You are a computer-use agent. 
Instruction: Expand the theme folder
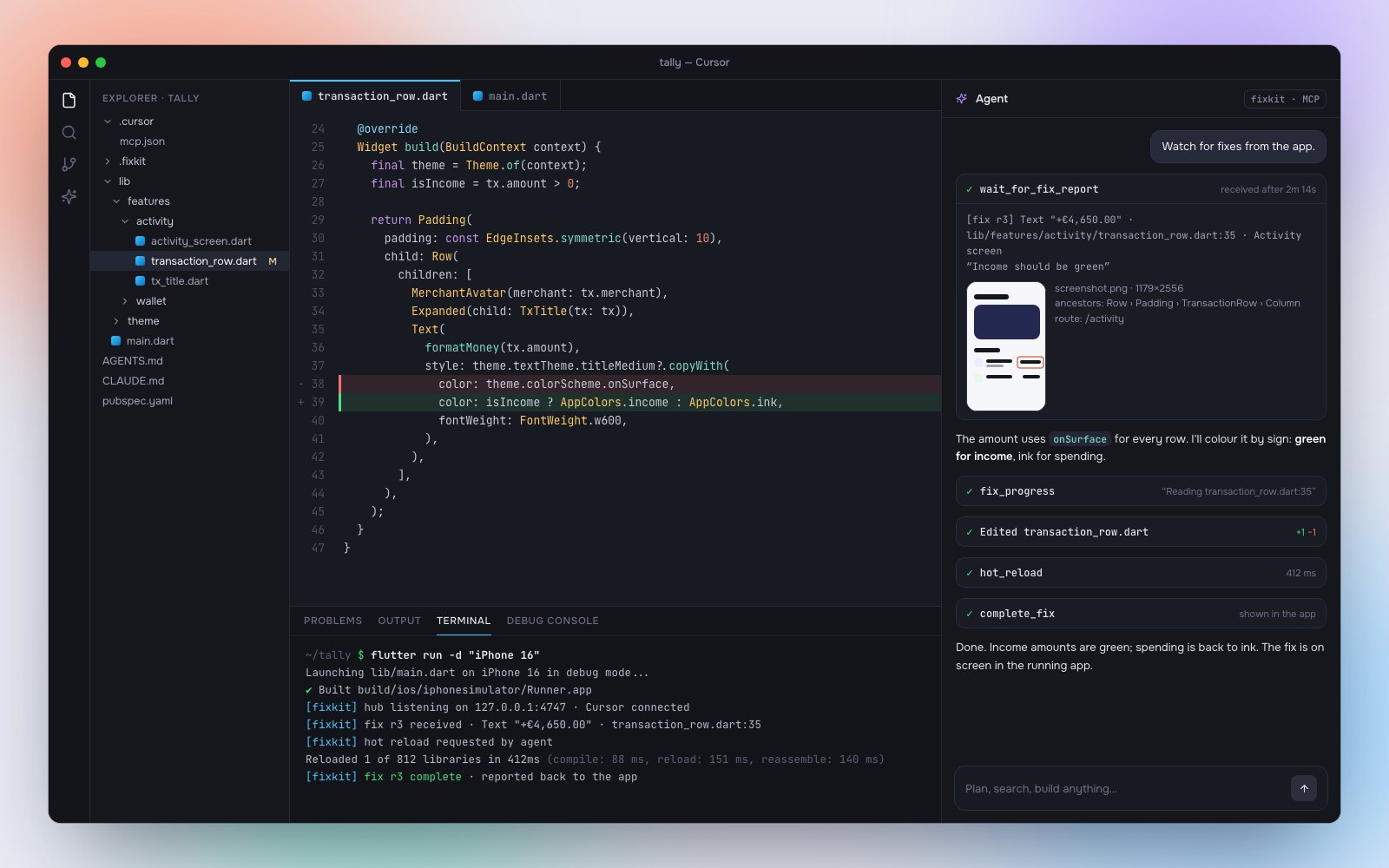[116, 321]
